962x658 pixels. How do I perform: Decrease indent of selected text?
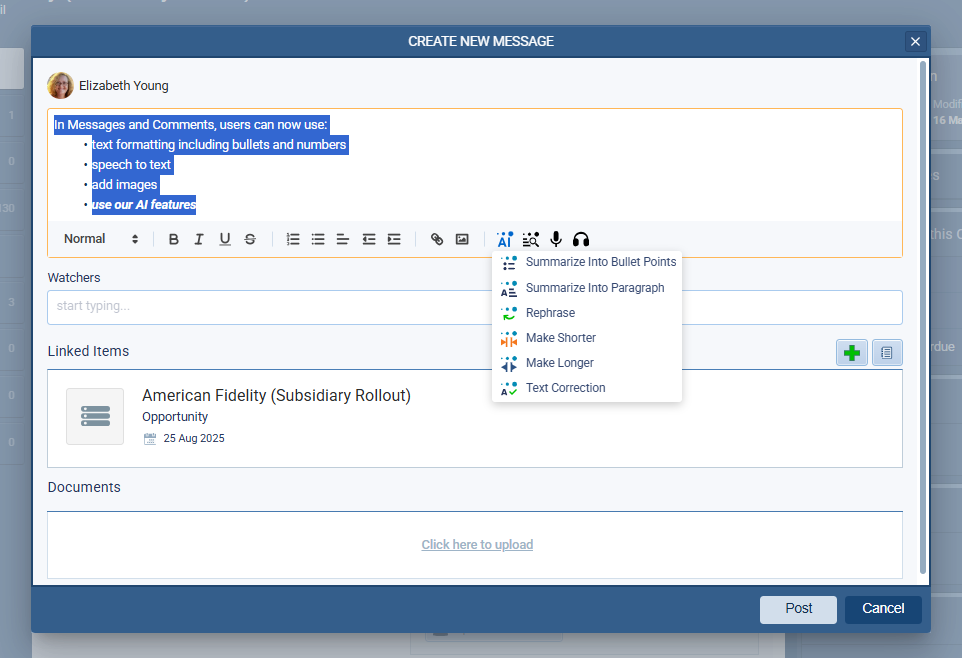click(369, 239)
